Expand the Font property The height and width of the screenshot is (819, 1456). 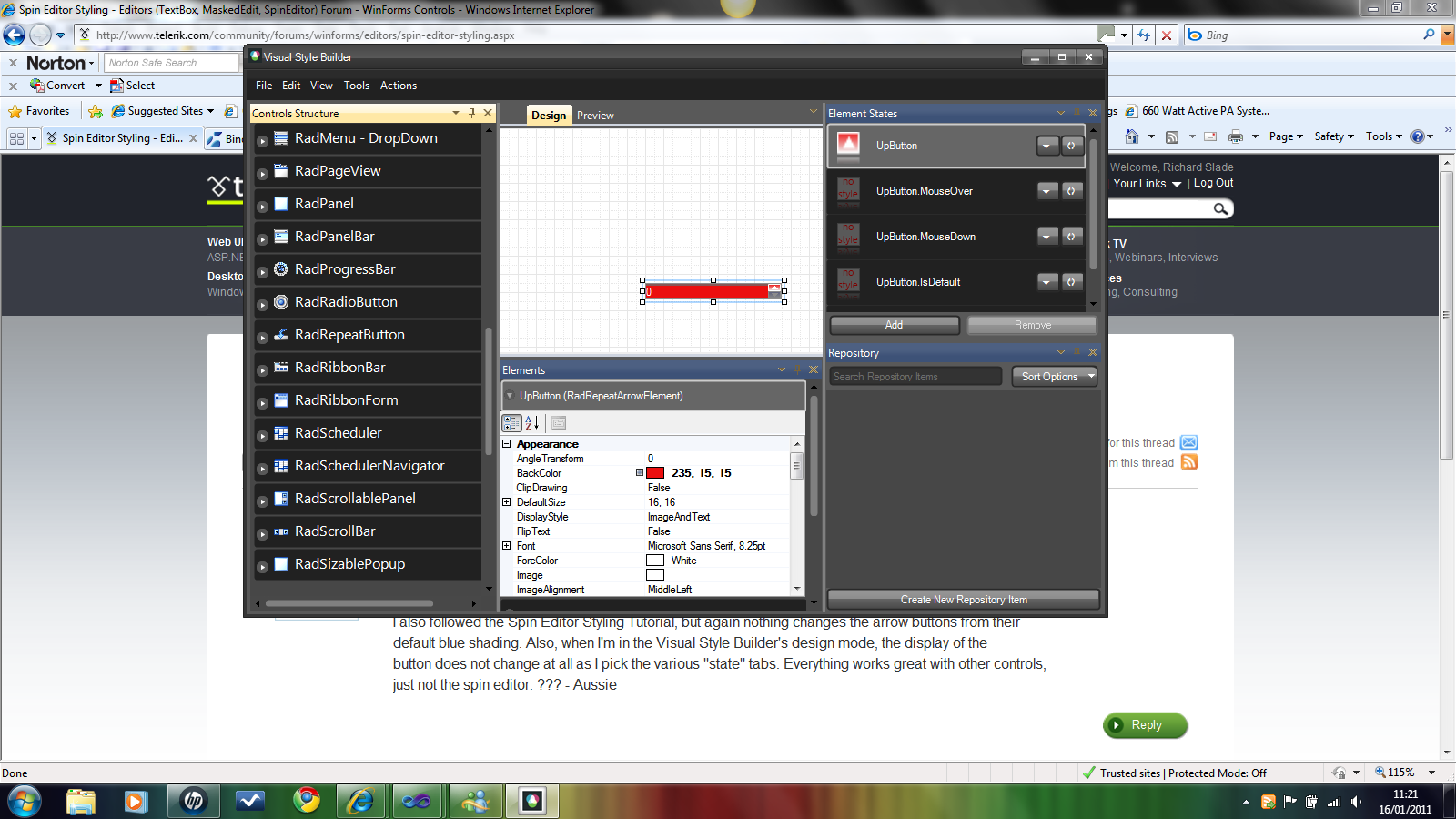coord(507,546)
